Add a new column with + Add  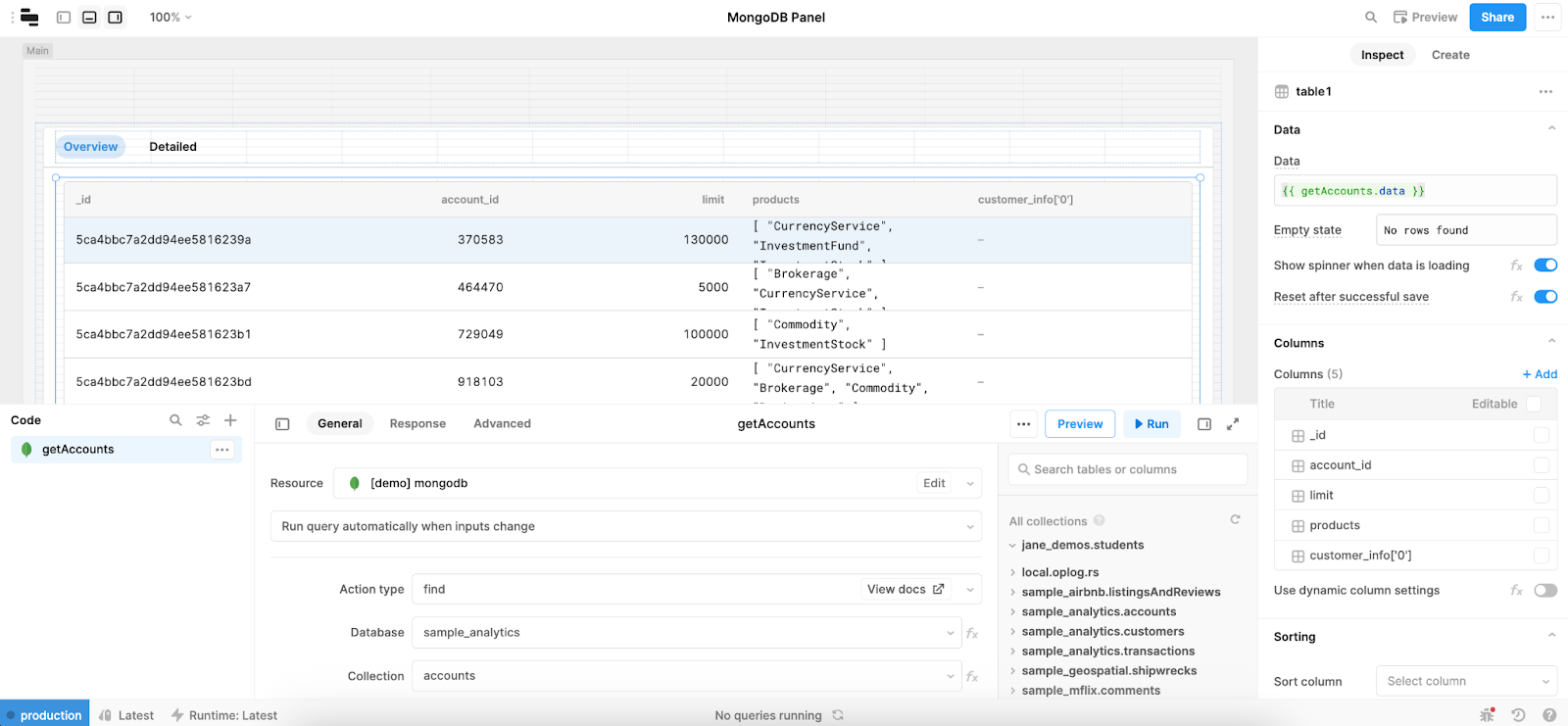pyautogui.click(x=1539, y=374)
